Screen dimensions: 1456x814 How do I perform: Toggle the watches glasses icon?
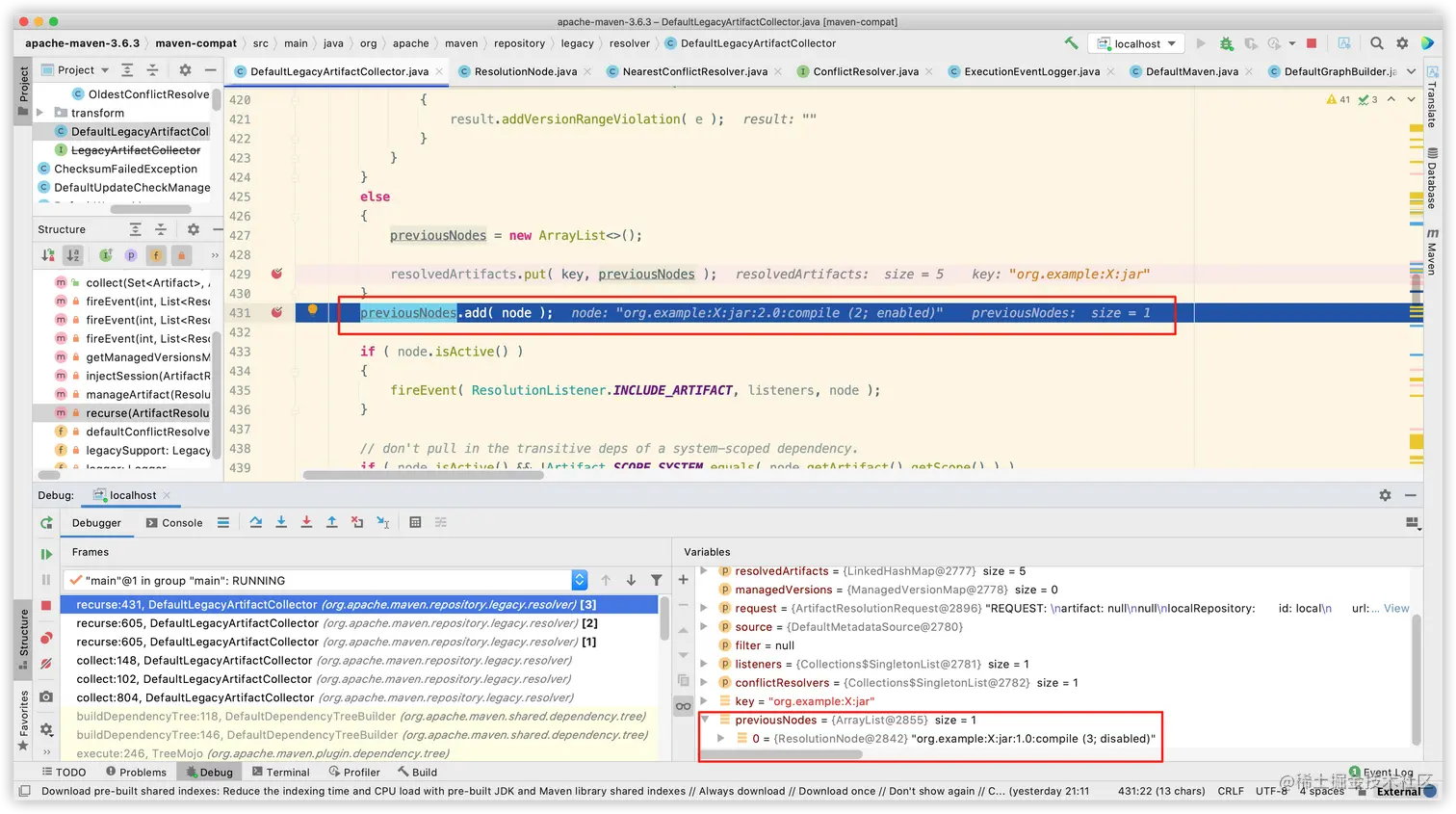[x=683, y=706]
